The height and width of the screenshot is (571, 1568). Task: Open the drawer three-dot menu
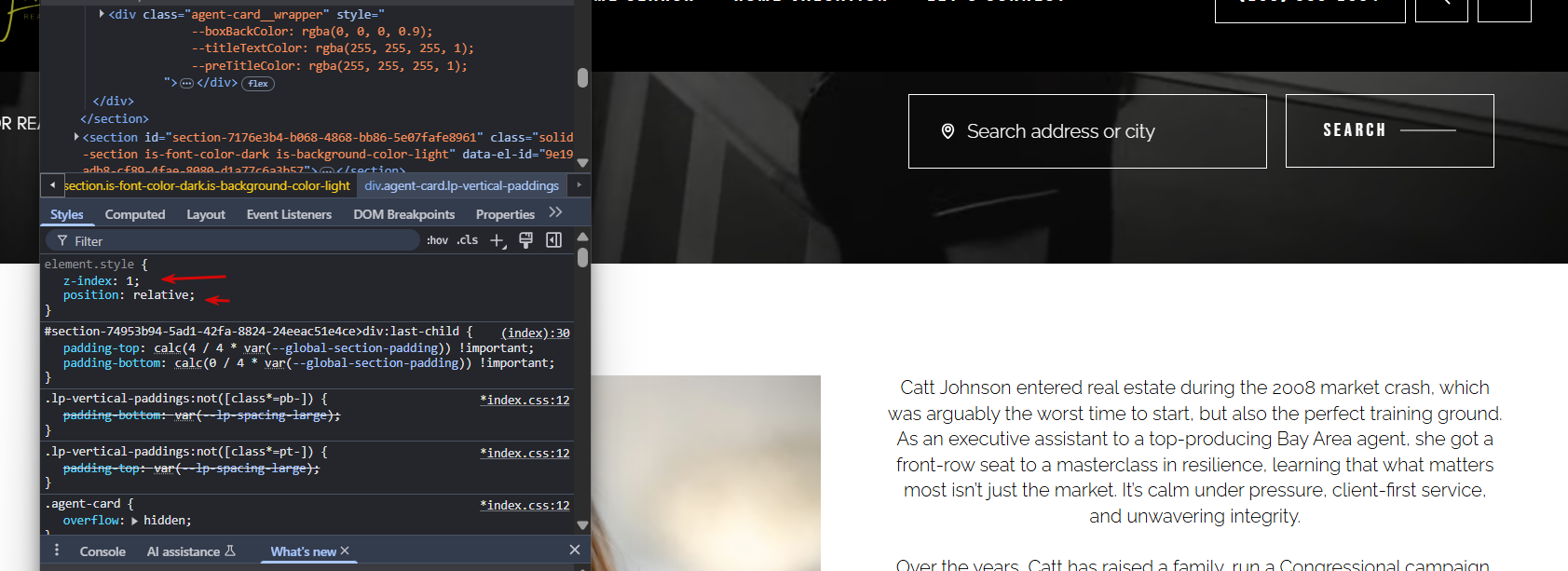tap(57, 551)
